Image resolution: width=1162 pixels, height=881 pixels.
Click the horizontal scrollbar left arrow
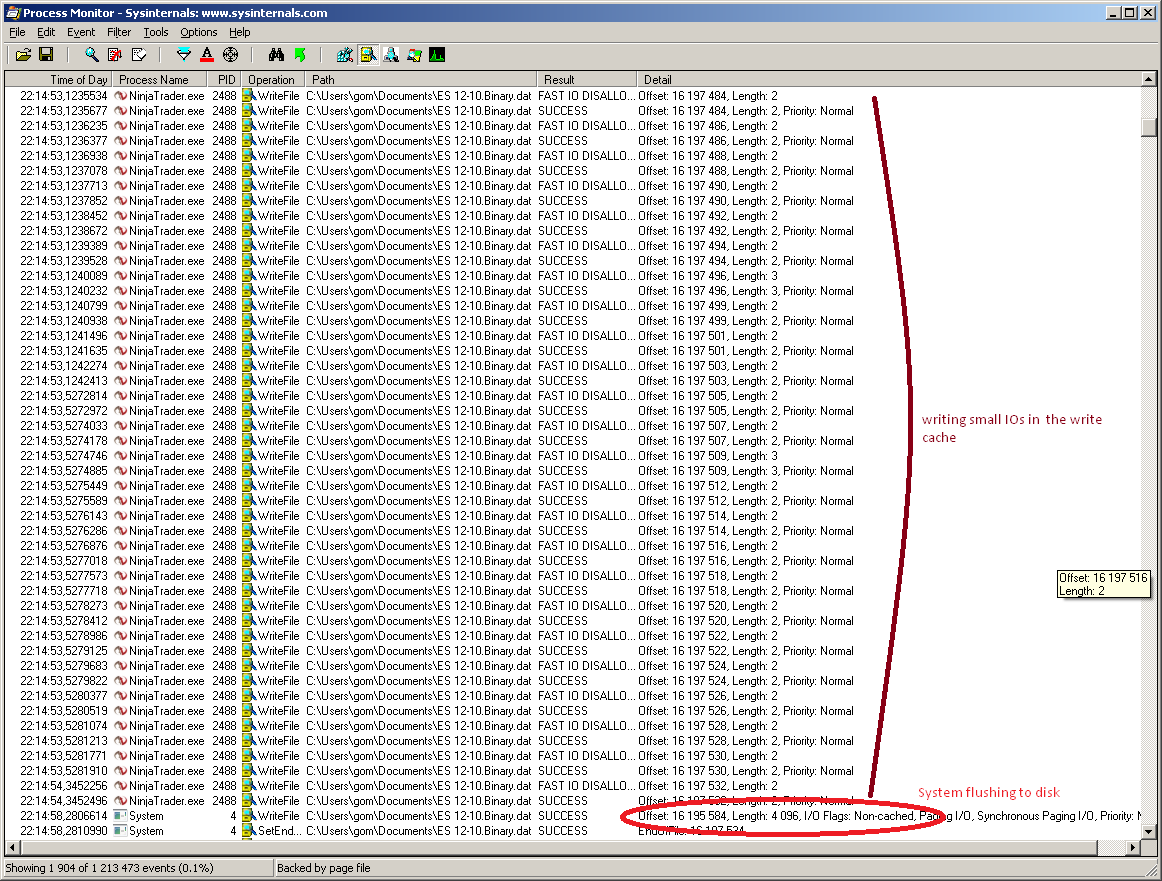tap(12, 847)
